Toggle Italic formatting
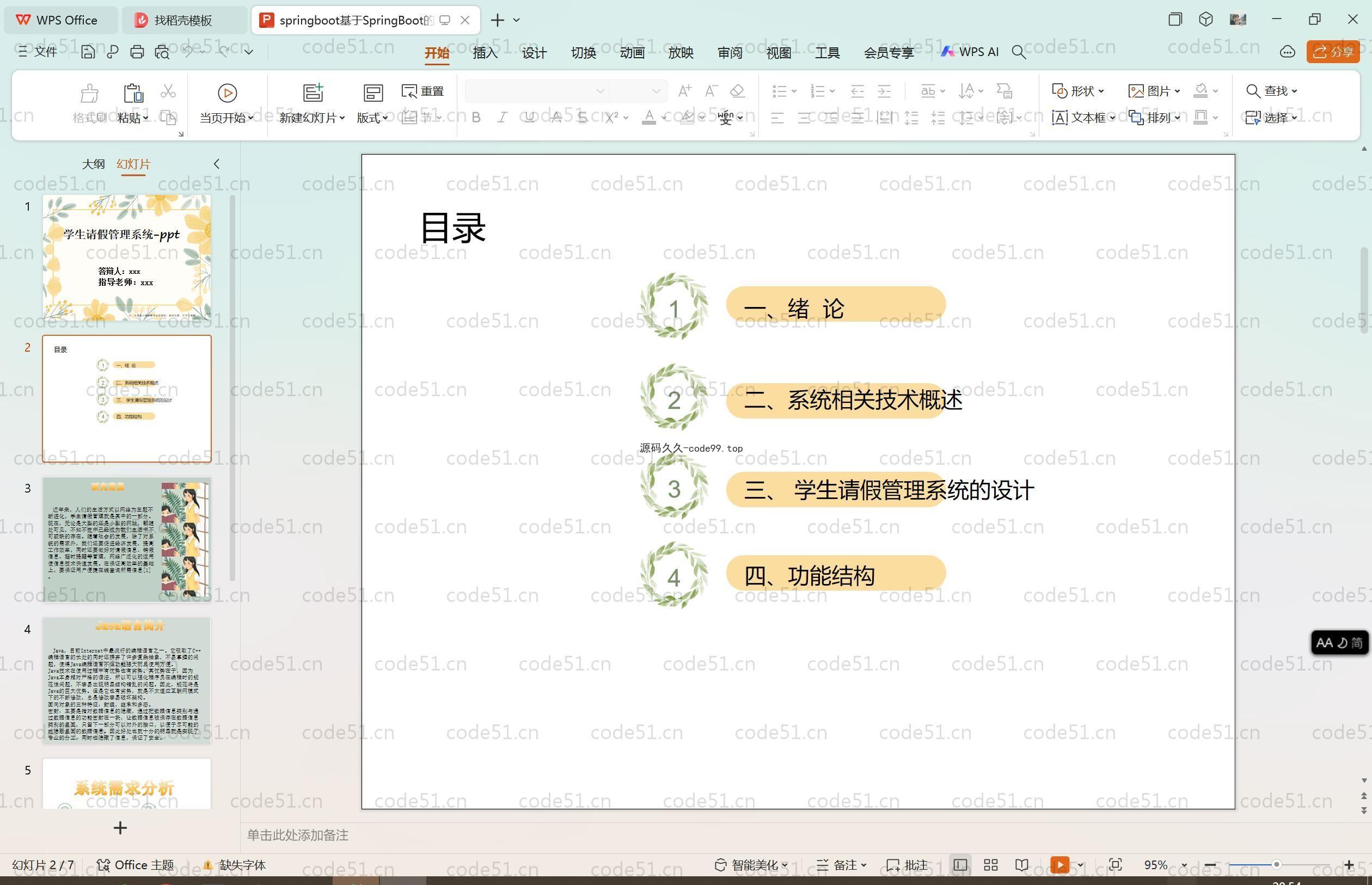This screenshot has width=1372, height=885. [503, 118]
